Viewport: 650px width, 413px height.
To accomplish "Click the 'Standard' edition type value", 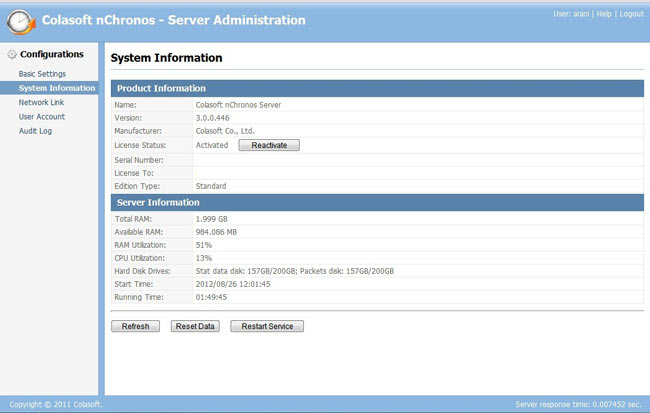I will 211,186.
